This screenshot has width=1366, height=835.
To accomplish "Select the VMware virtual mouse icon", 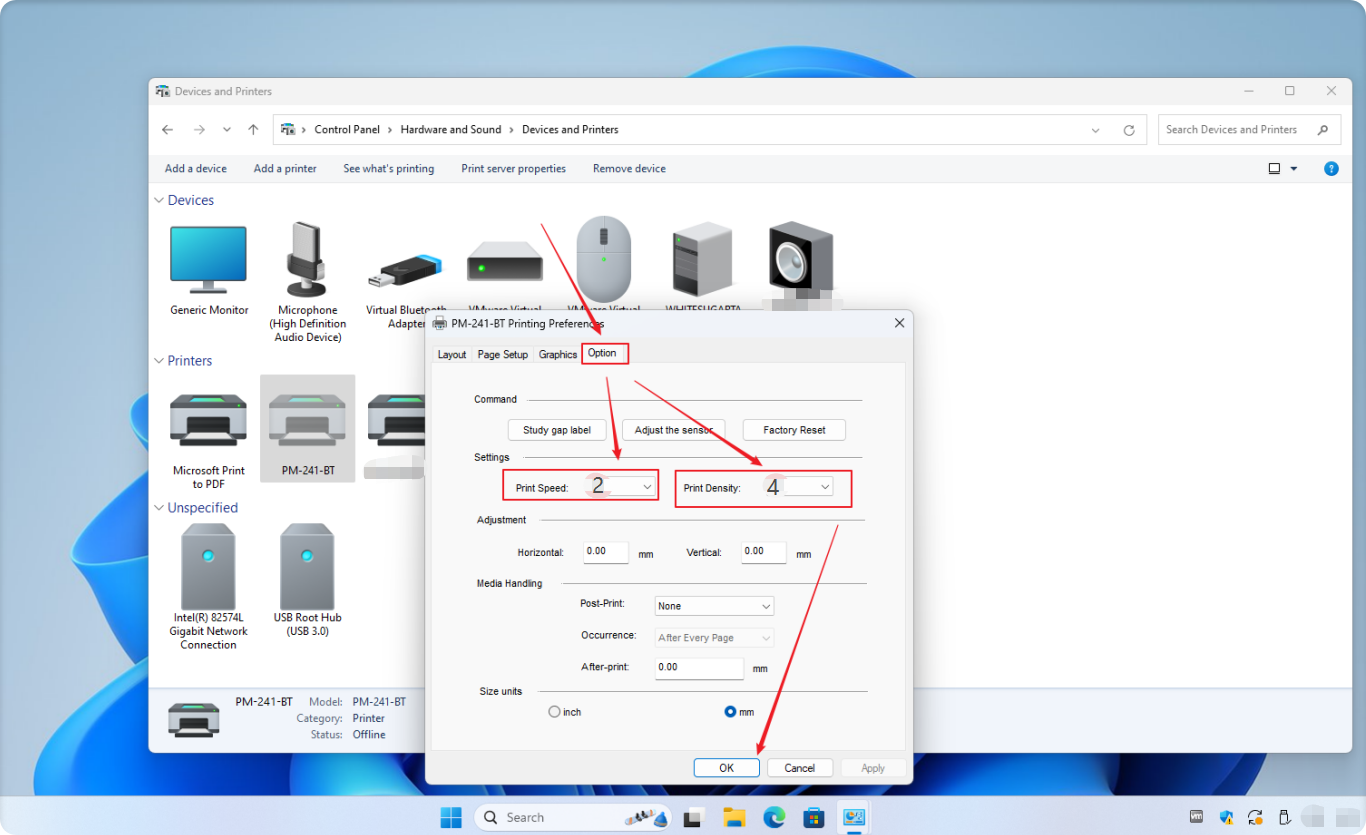I will (604, 257).
